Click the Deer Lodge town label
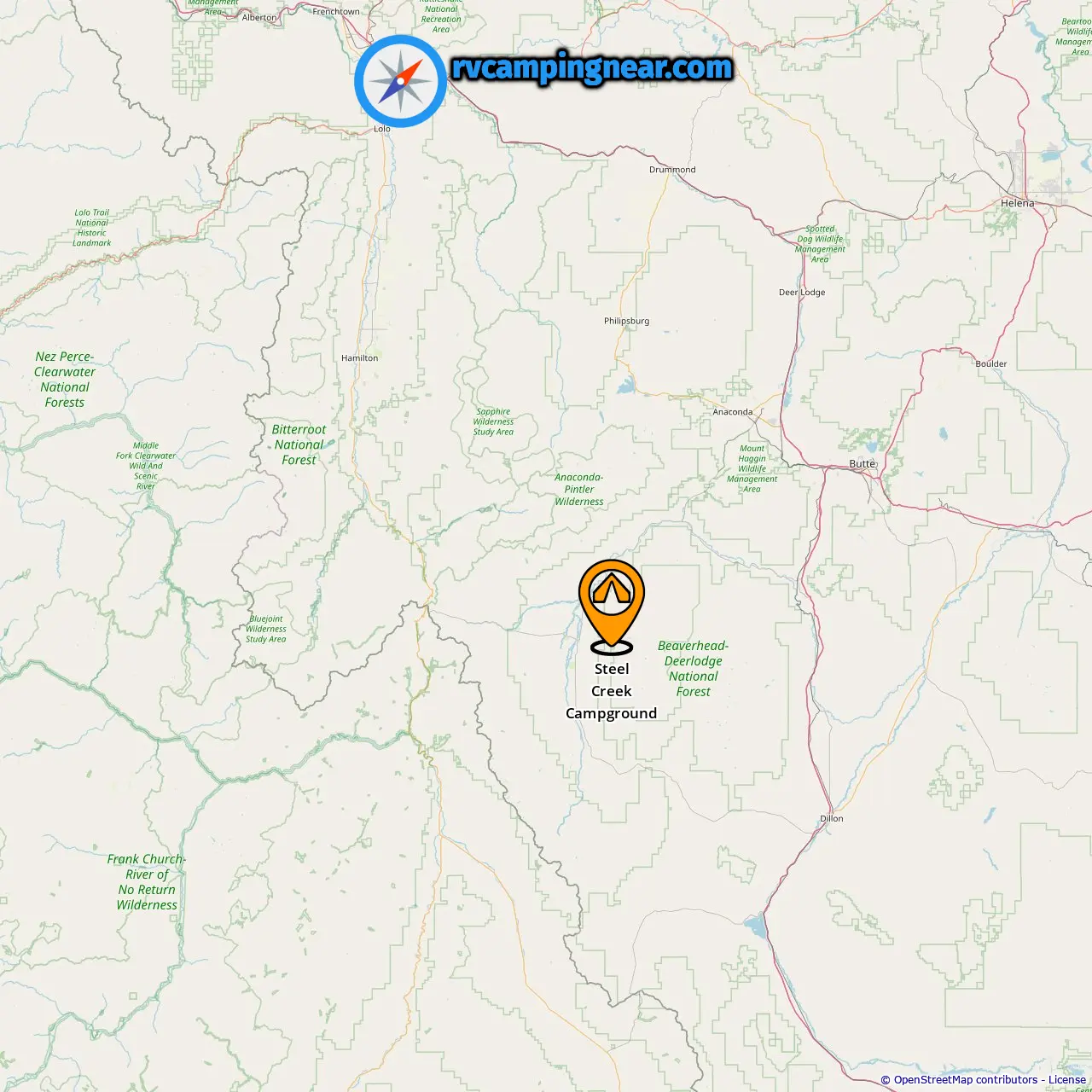This screenshot has width=1092, height=1092. 802,293
